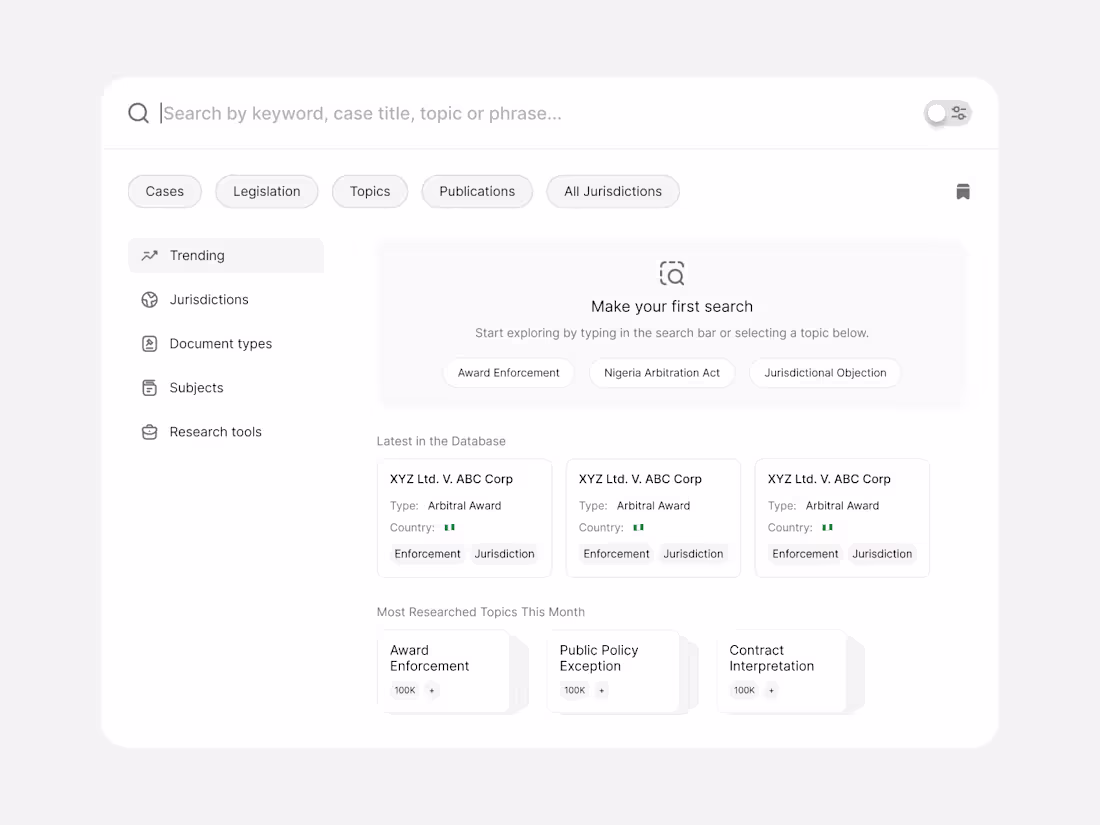Select the Legislation filter tab

point(267,192)
